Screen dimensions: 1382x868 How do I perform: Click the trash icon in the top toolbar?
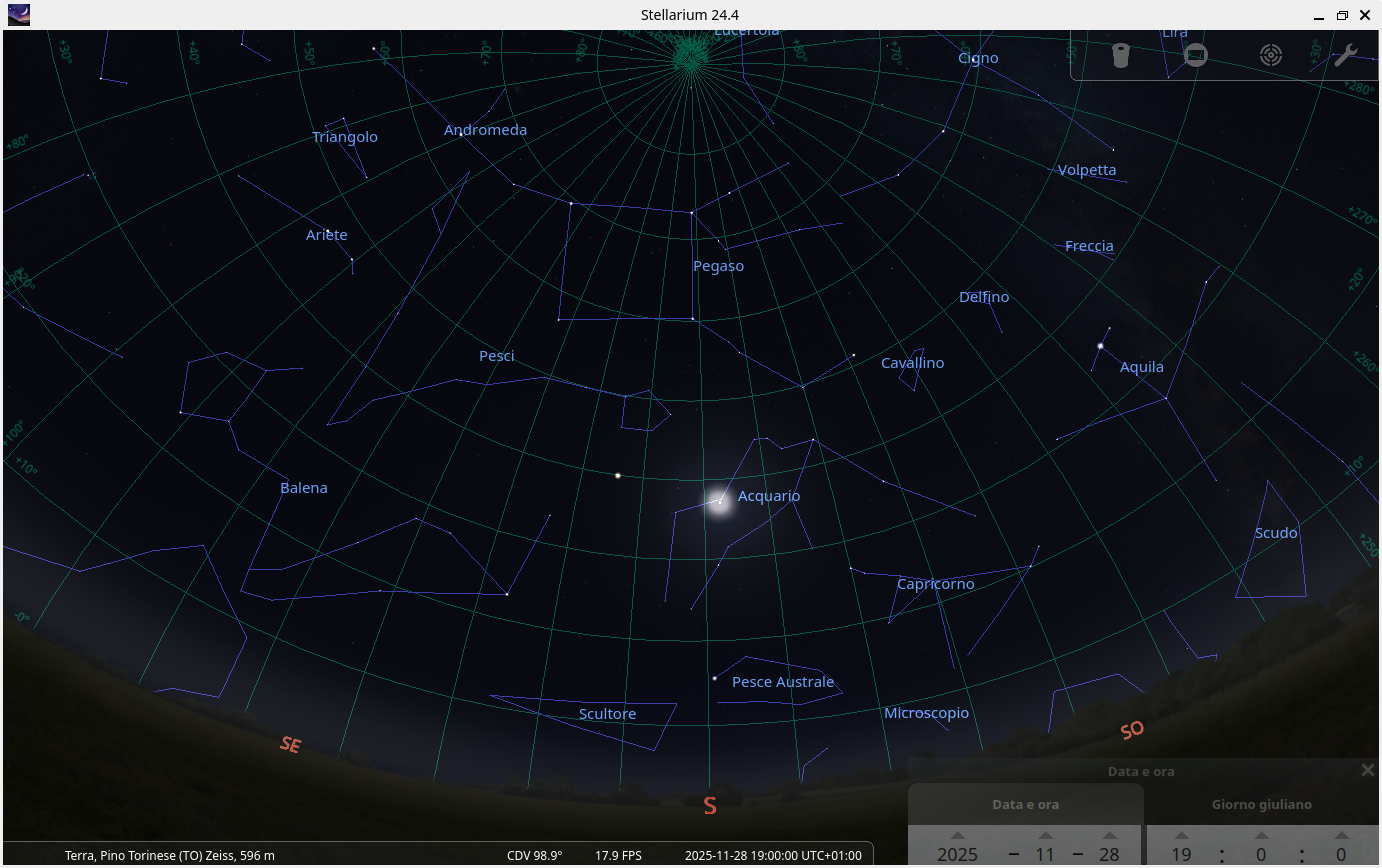(x=1121, y=55)
